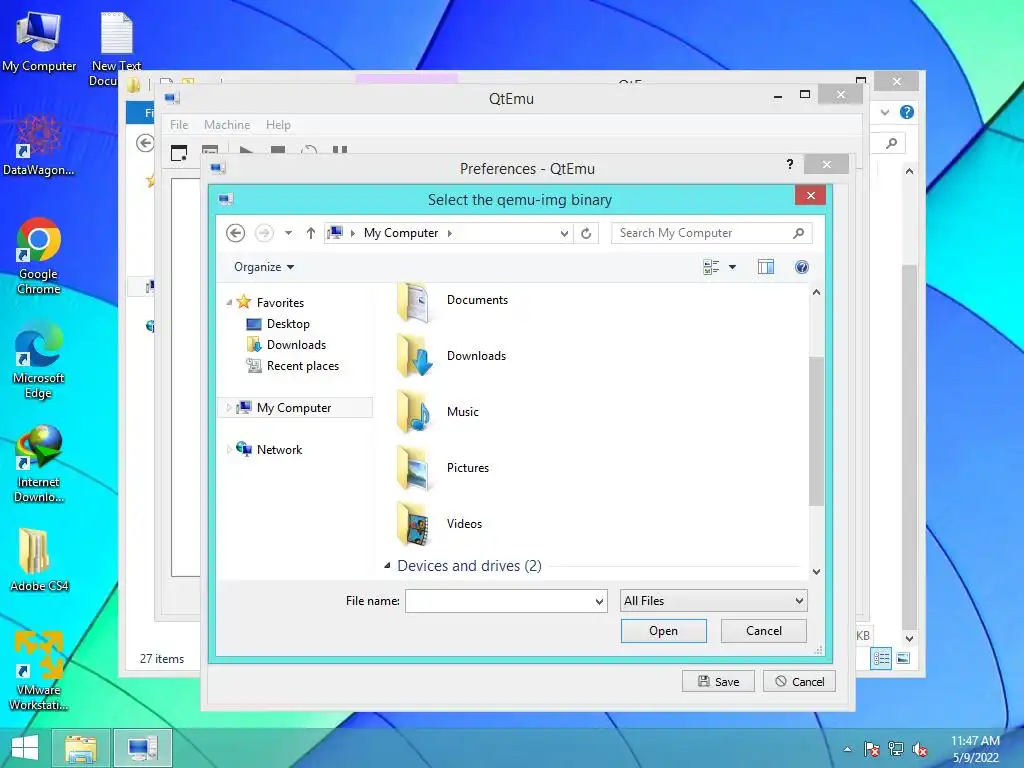Screen dimensions: 1024x768
Task: Refresh the My Computer location
Action: tap(586, 233)
